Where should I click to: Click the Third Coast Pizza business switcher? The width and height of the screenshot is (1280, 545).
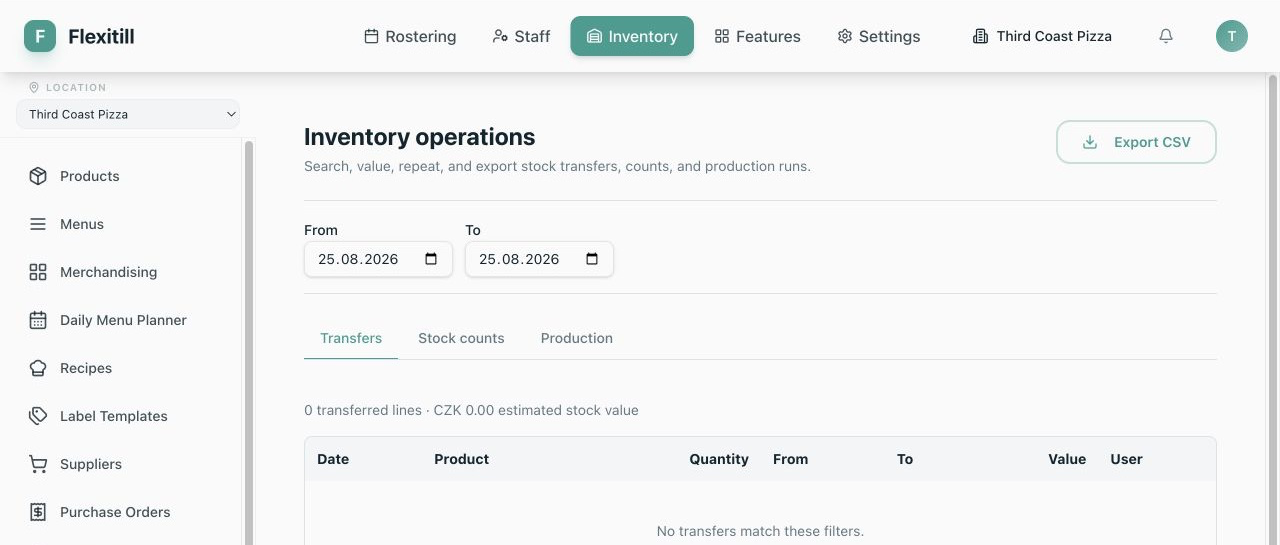pyautogui.click(x=1042, y=36)
